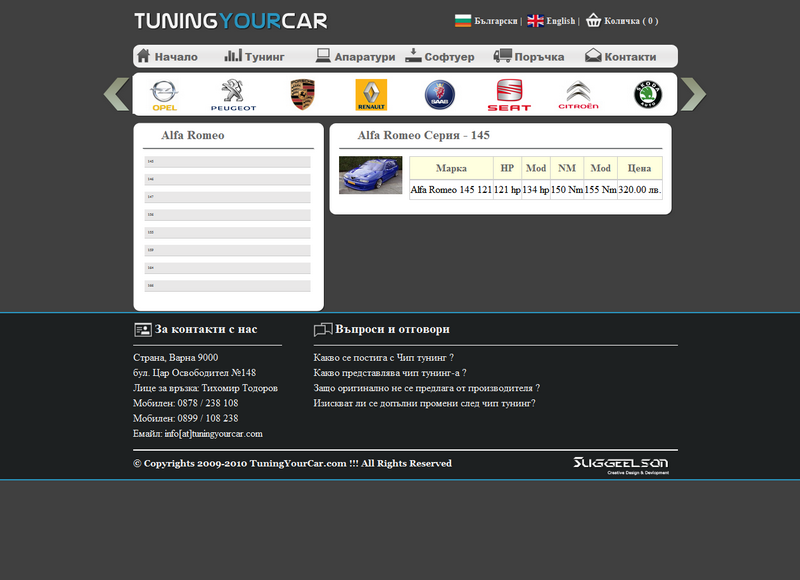
Task: Choose the Porsche crest logo
Action: click(x=302, y=94)
